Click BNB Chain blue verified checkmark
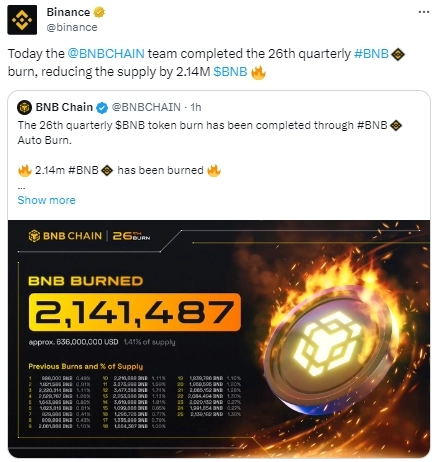 (102, 108)
